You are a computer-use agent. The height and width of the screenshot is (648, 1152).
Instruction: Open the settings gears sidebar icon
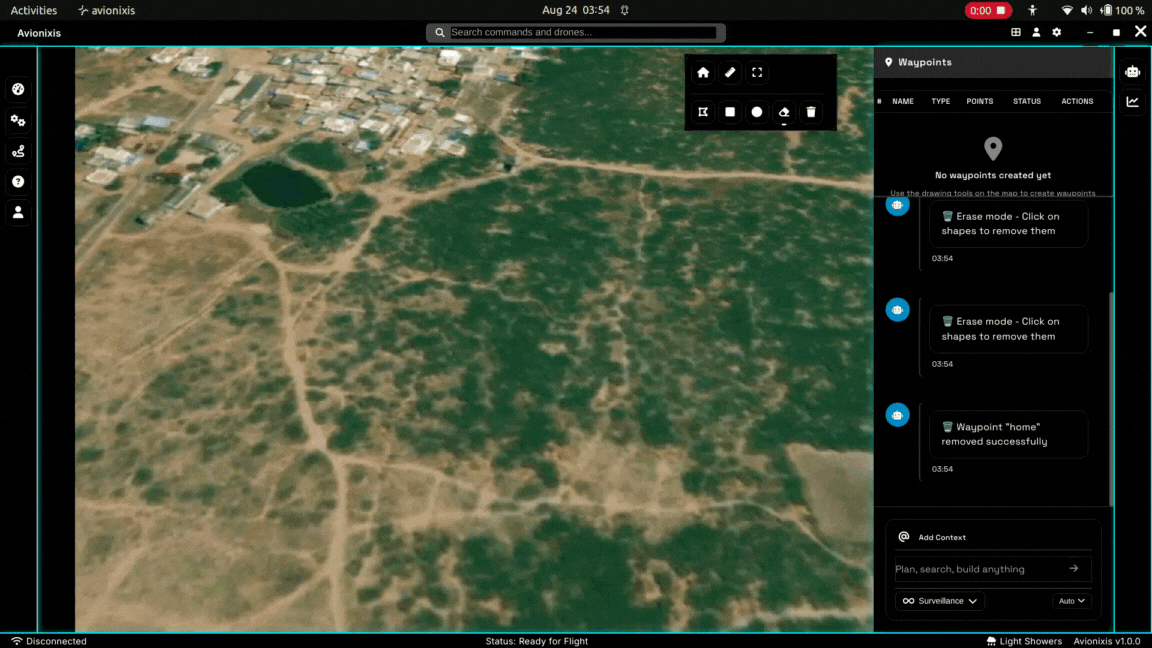tap(18, 121)
